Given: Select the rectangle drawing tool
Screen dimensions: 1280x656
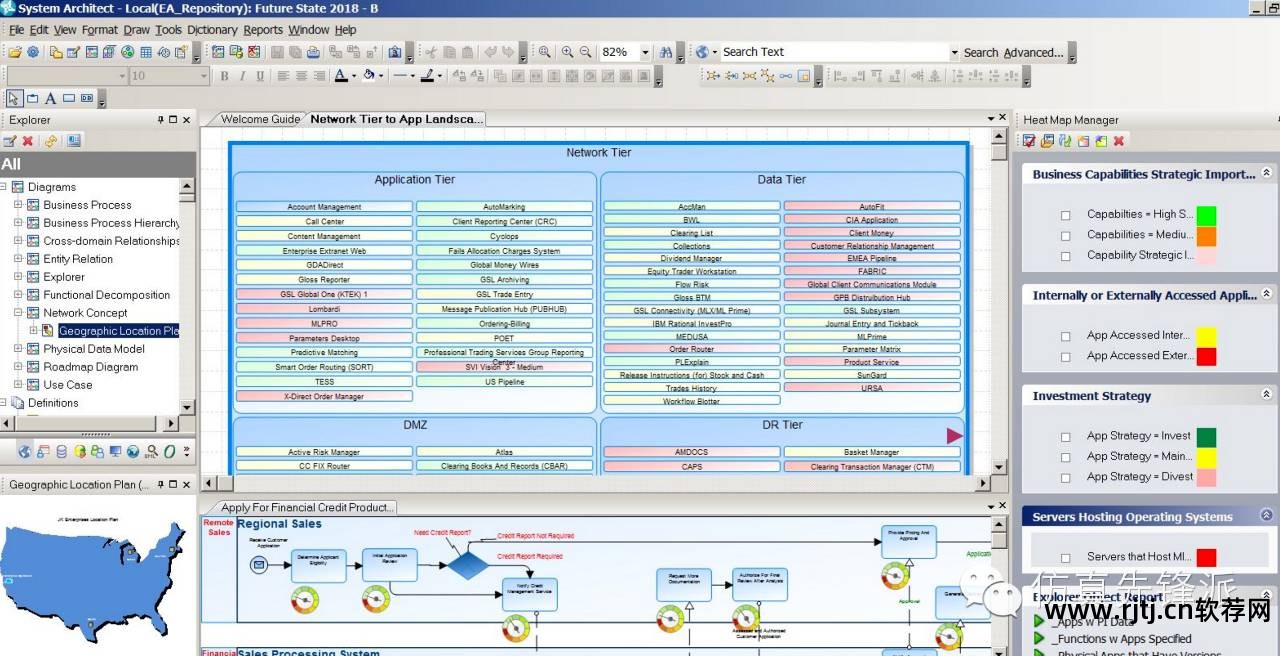Looking at the screenshot, I should pyautogui.click(x=69, y=98).
